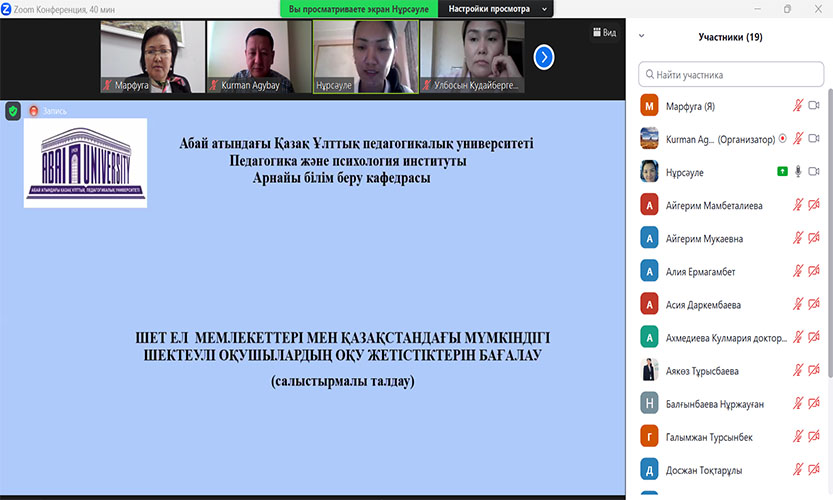Click the red recording indicator icon
Image resolution: width=833 pixels, height=500 pixels.
34,111
